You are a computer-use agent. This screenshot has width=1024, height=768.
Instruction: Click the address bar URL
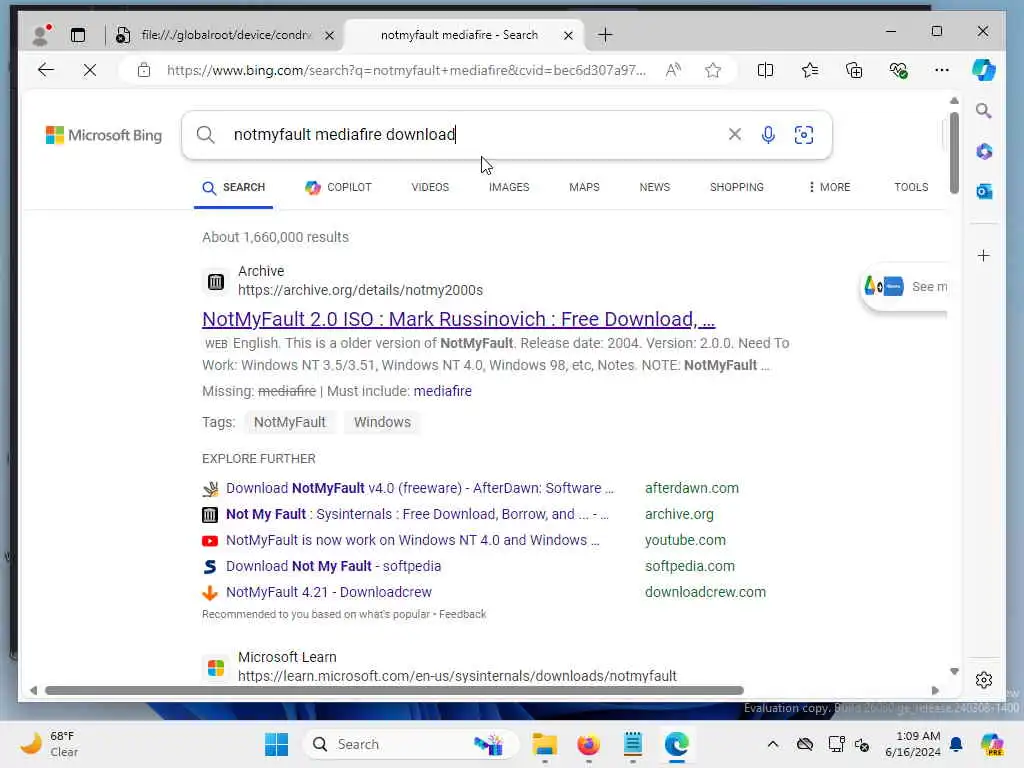[406, 70]
